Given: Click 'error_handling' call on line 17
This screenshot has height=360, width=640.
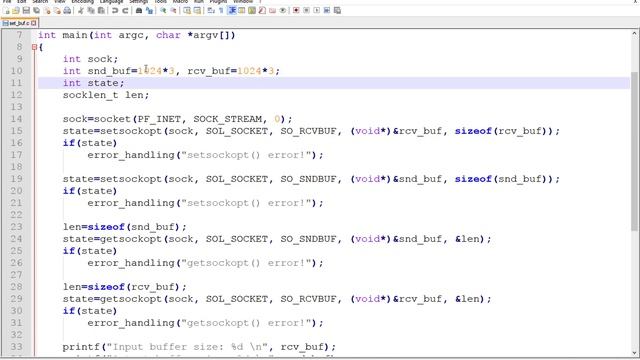Looking at the screenshot, I should [x=131, y=155].
